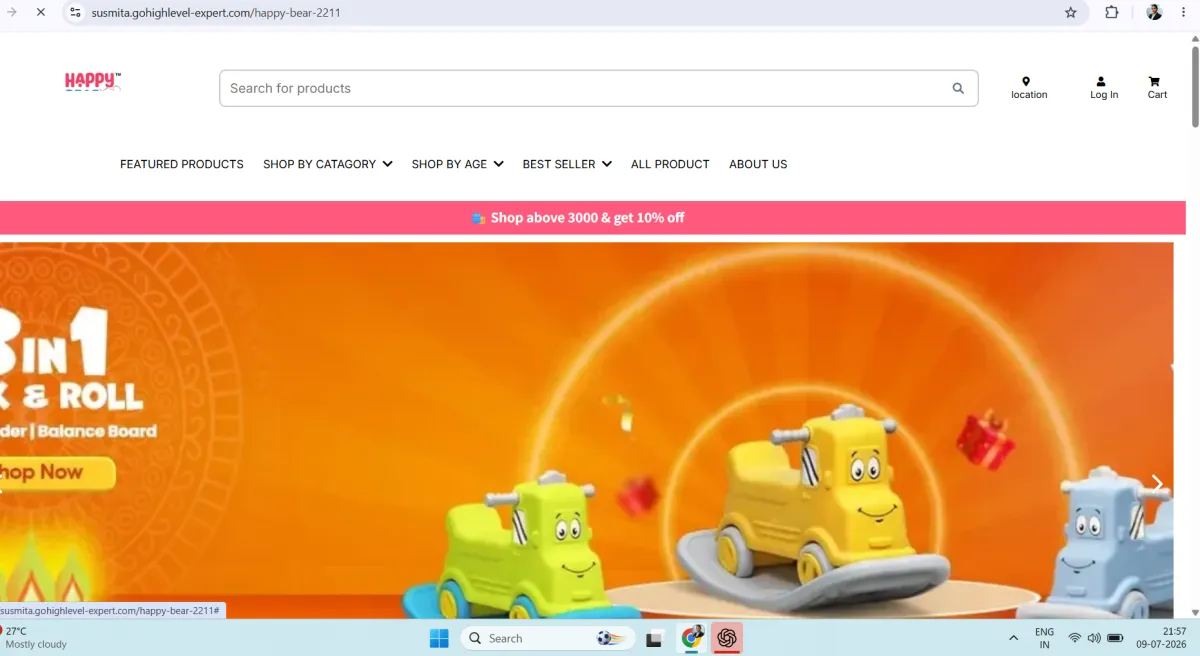Open the shopping Cart icon

pos(1154,82)
